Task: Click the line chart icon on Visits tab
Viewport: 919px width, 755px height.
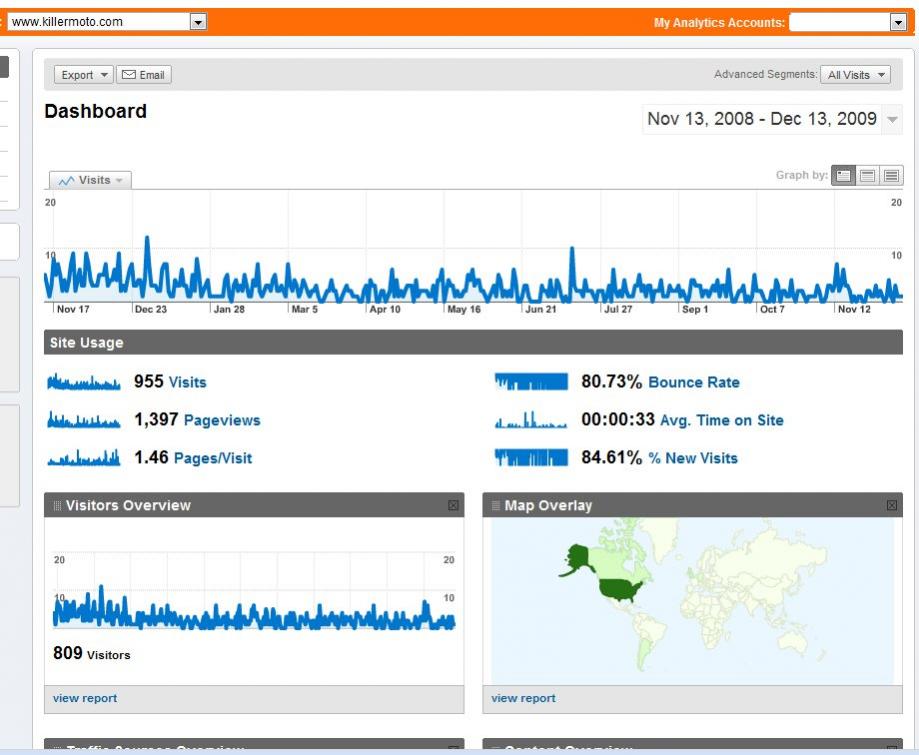Action: tap(66, 181)
